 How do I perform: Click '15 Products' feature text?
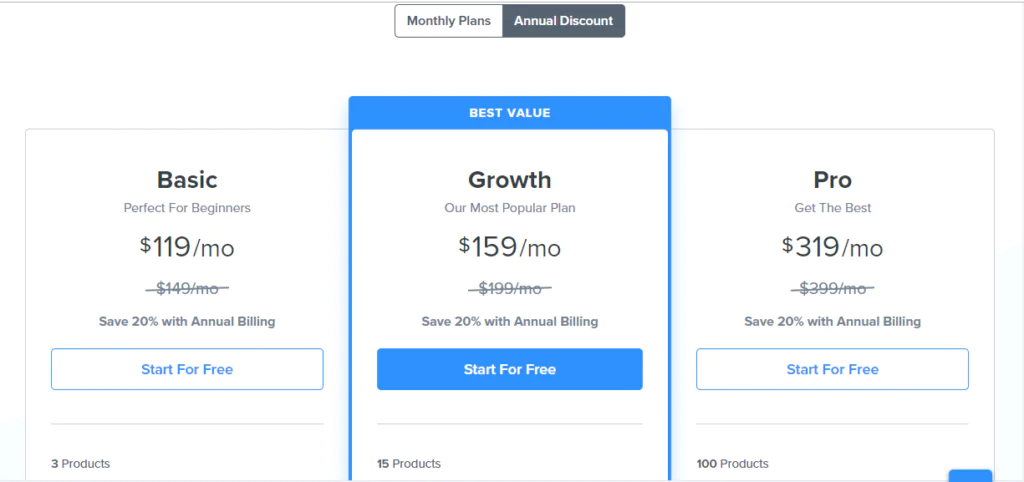point(409,464)
